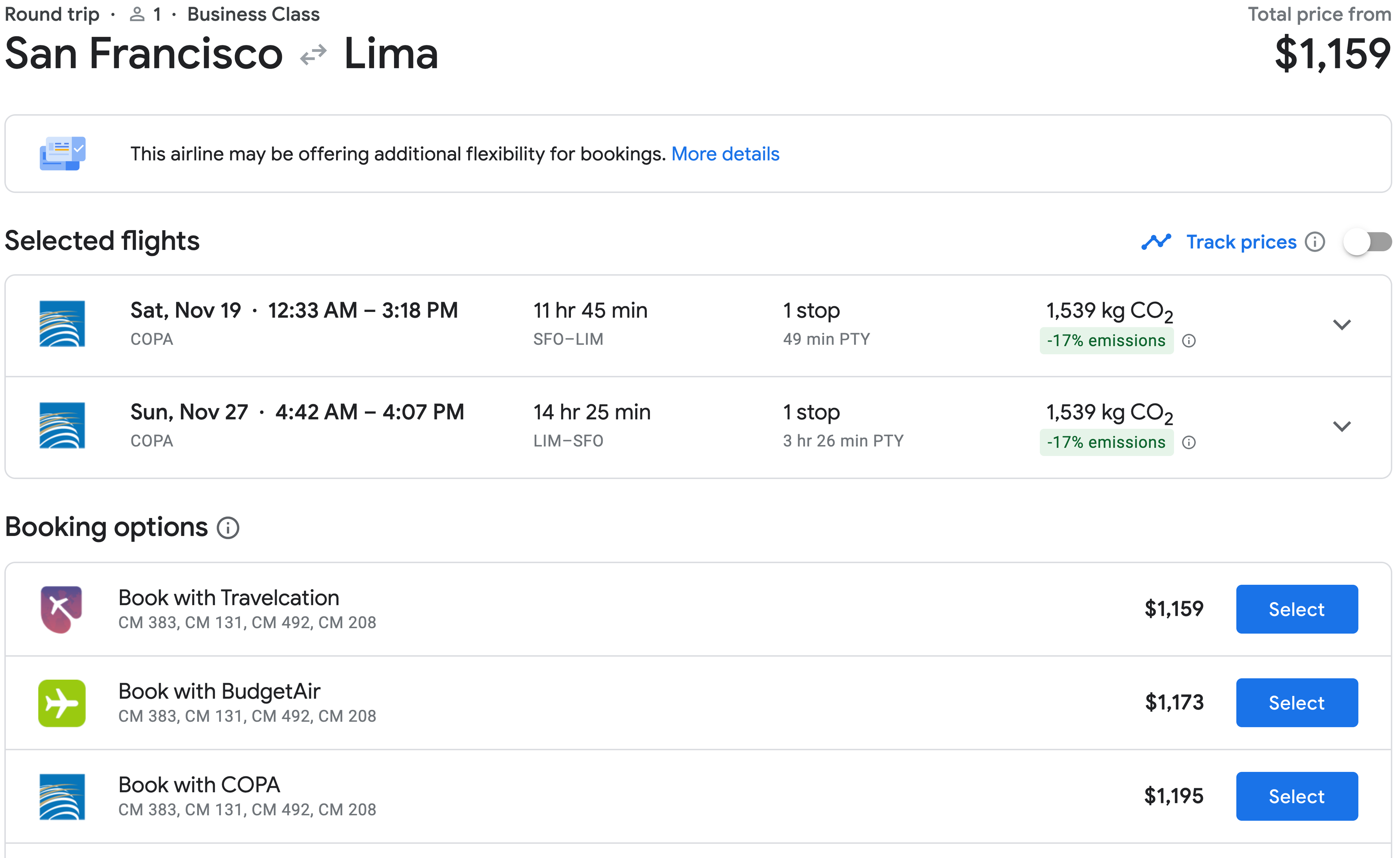
Task: Click the 'Book with Travelcation' text
Action: [x=228, y=598]
